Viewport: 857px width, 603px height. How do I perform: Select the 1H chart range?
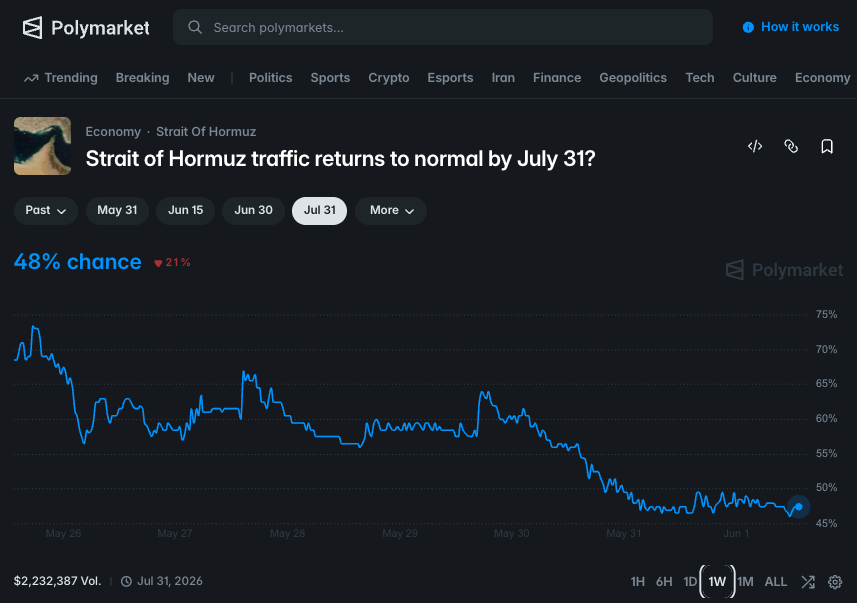(x=637, y=582)
